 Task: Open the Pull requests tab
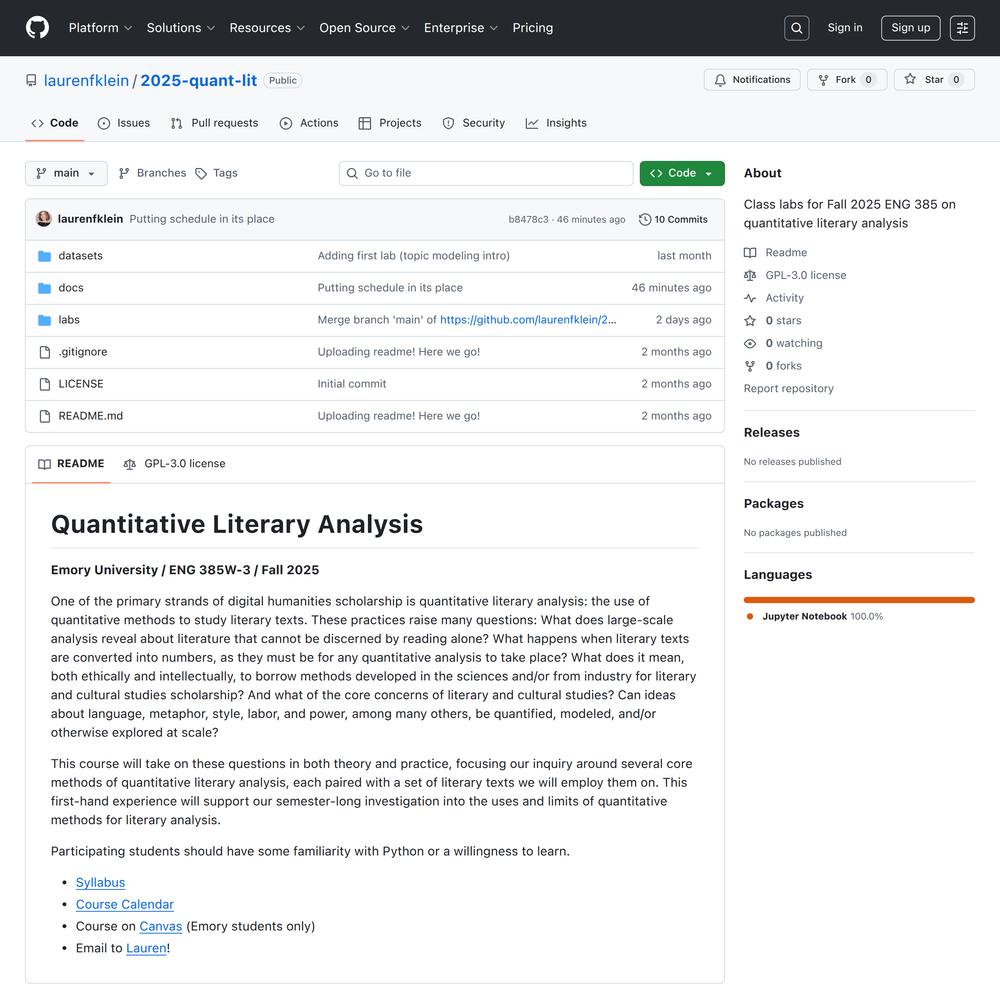pos(214,123)
